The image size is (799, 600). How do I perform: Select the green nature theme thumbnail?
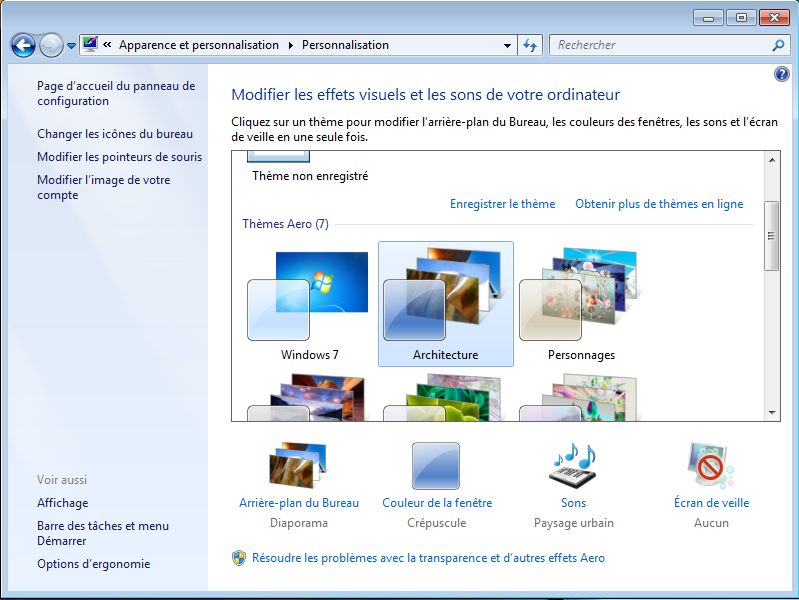click(442, 398)
